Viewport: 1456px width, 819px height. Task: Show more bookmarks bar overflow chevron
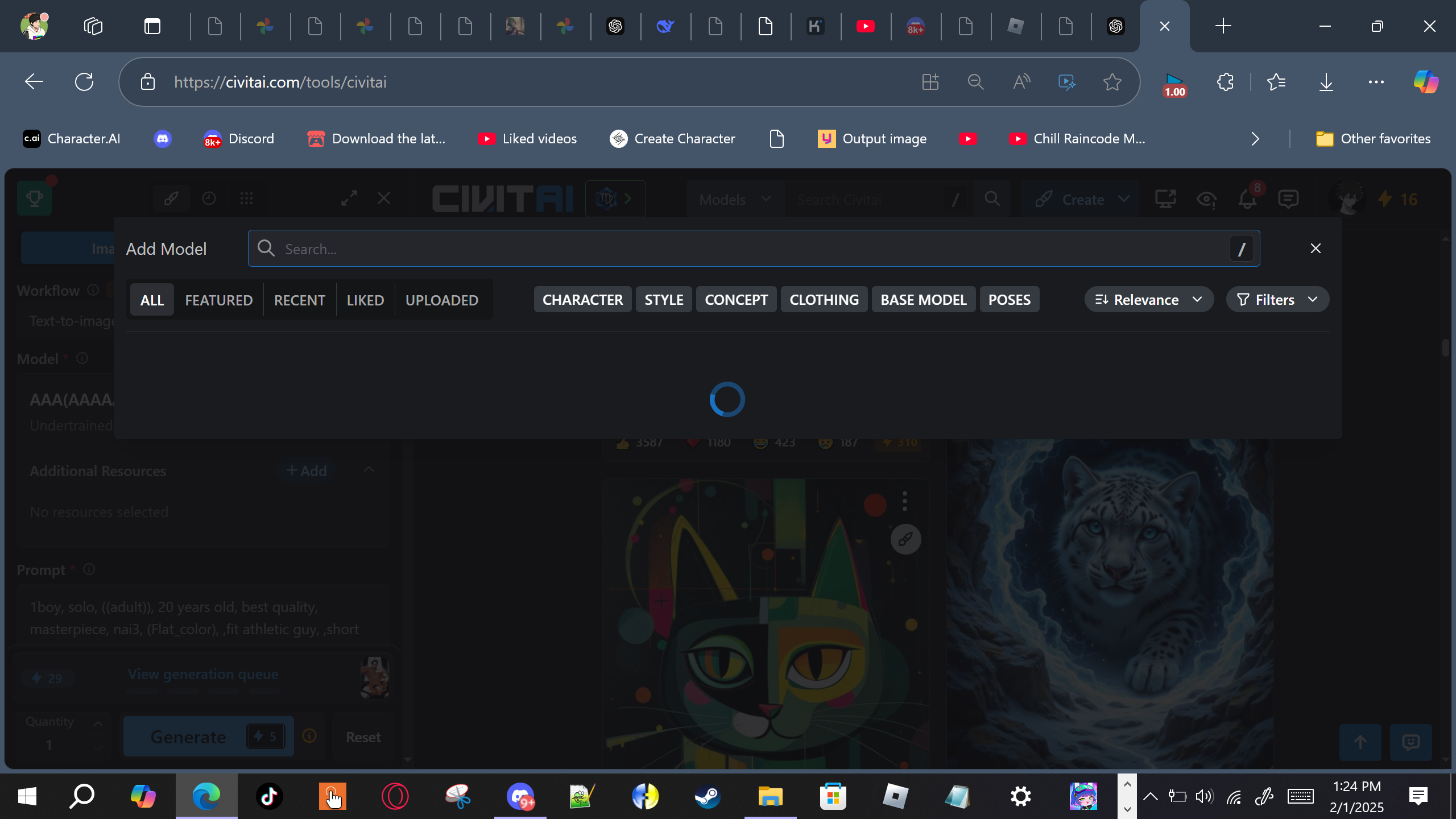1255,139
